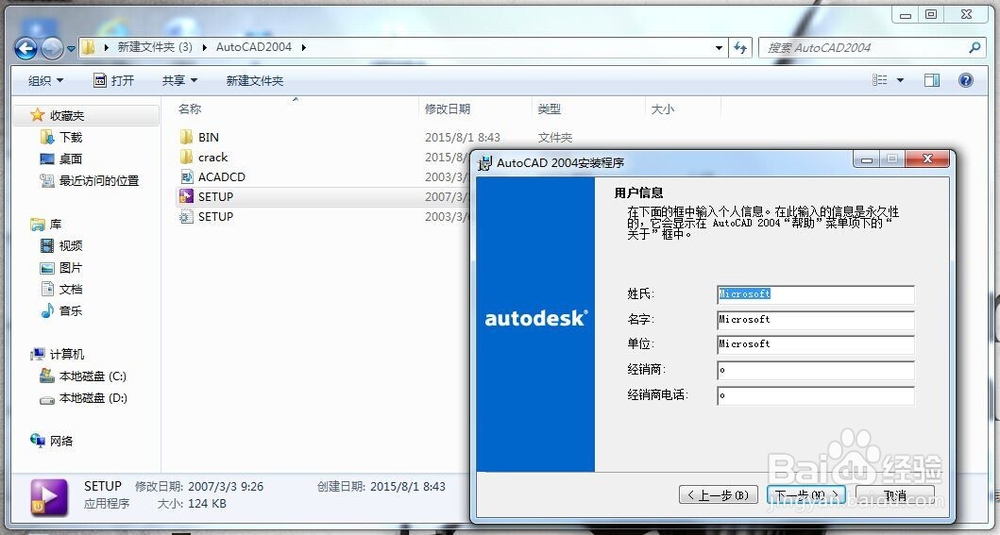1000x535 pixels.
Task: Select the BIN folder icon
Action: tap(186, 137)
